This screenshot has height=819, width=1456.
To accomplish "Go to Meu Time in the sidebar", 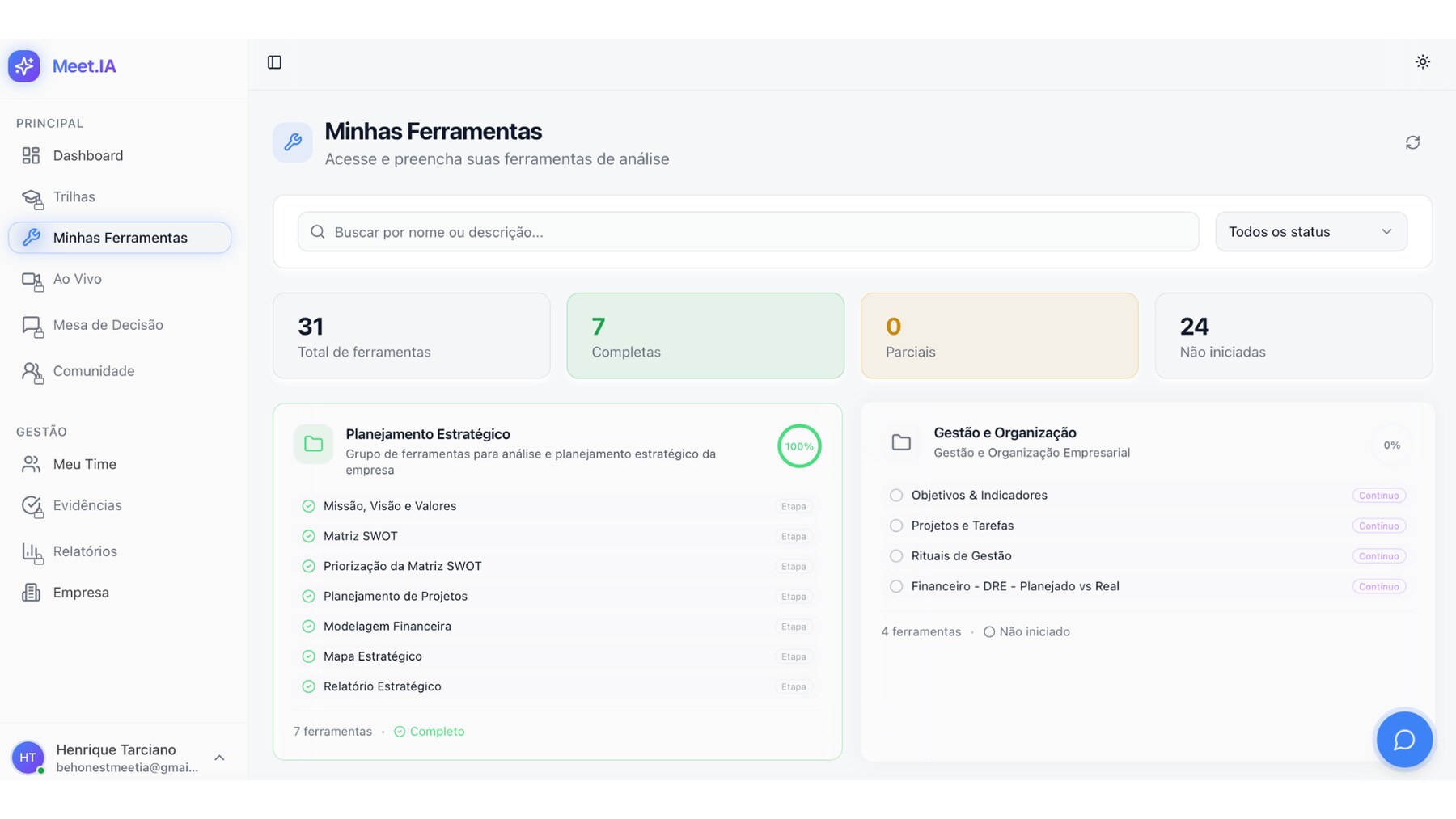I will tap(120, 464).
